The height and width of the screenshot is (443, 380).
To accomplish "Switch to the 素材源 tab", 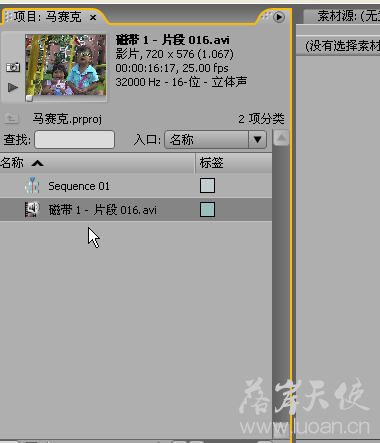I will pos(348,16).
